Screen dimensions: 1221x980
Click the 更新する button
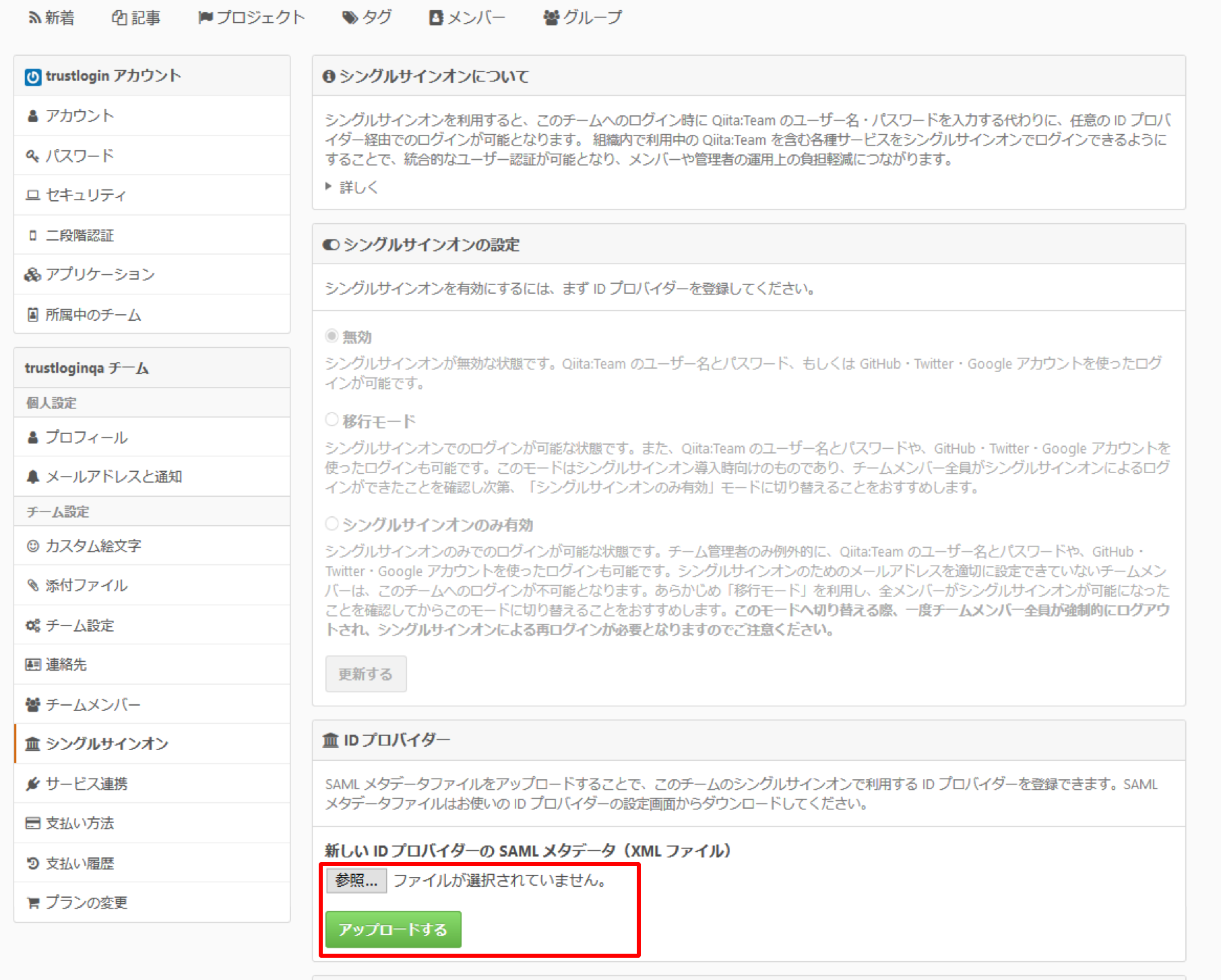[366, 674]
